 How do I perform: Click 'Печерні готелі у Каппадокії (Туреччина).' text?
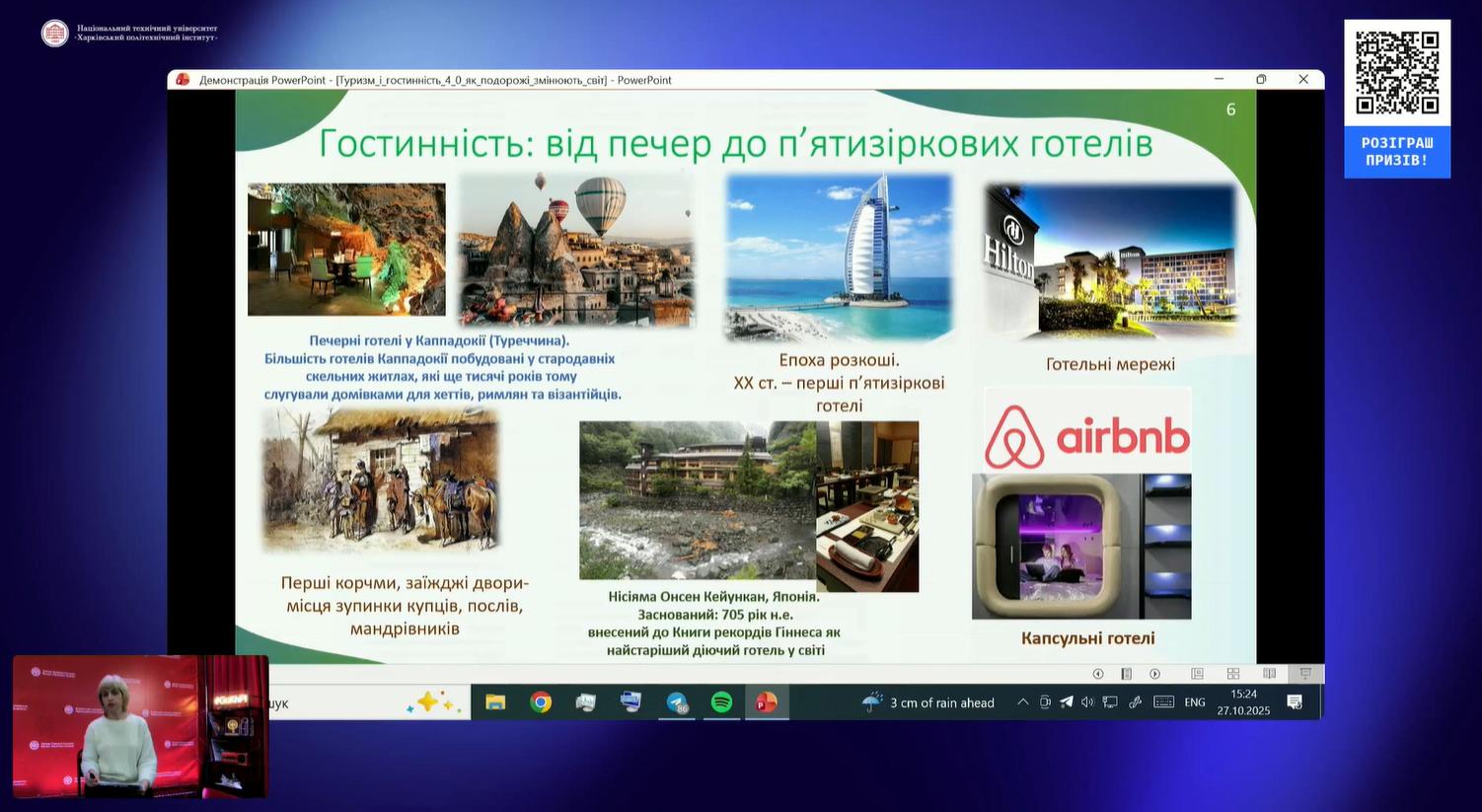pos(439,340)
